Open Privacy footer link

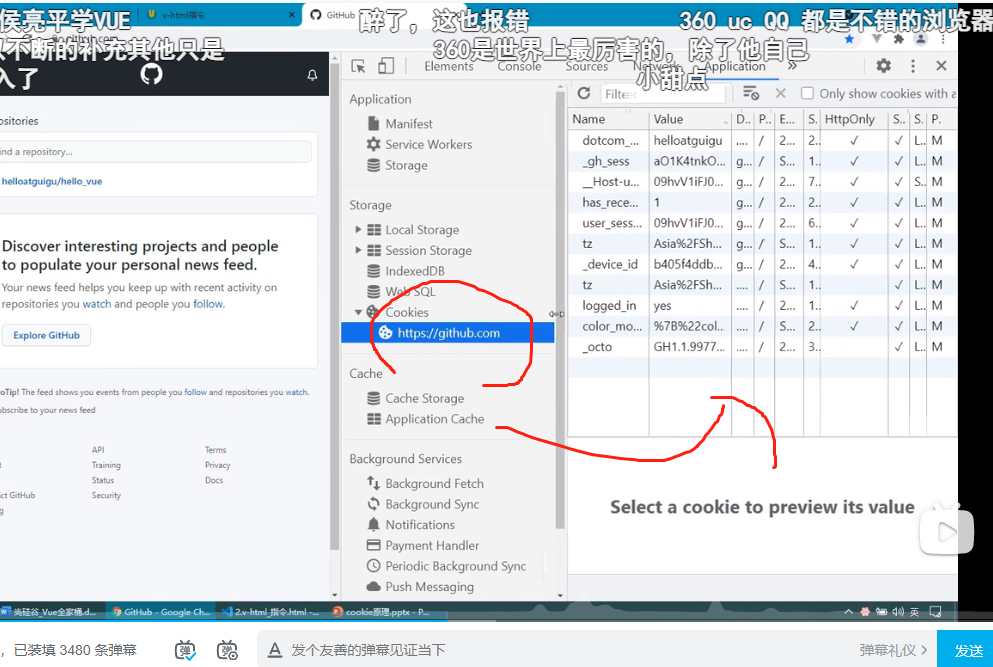(x=217, y=465)
